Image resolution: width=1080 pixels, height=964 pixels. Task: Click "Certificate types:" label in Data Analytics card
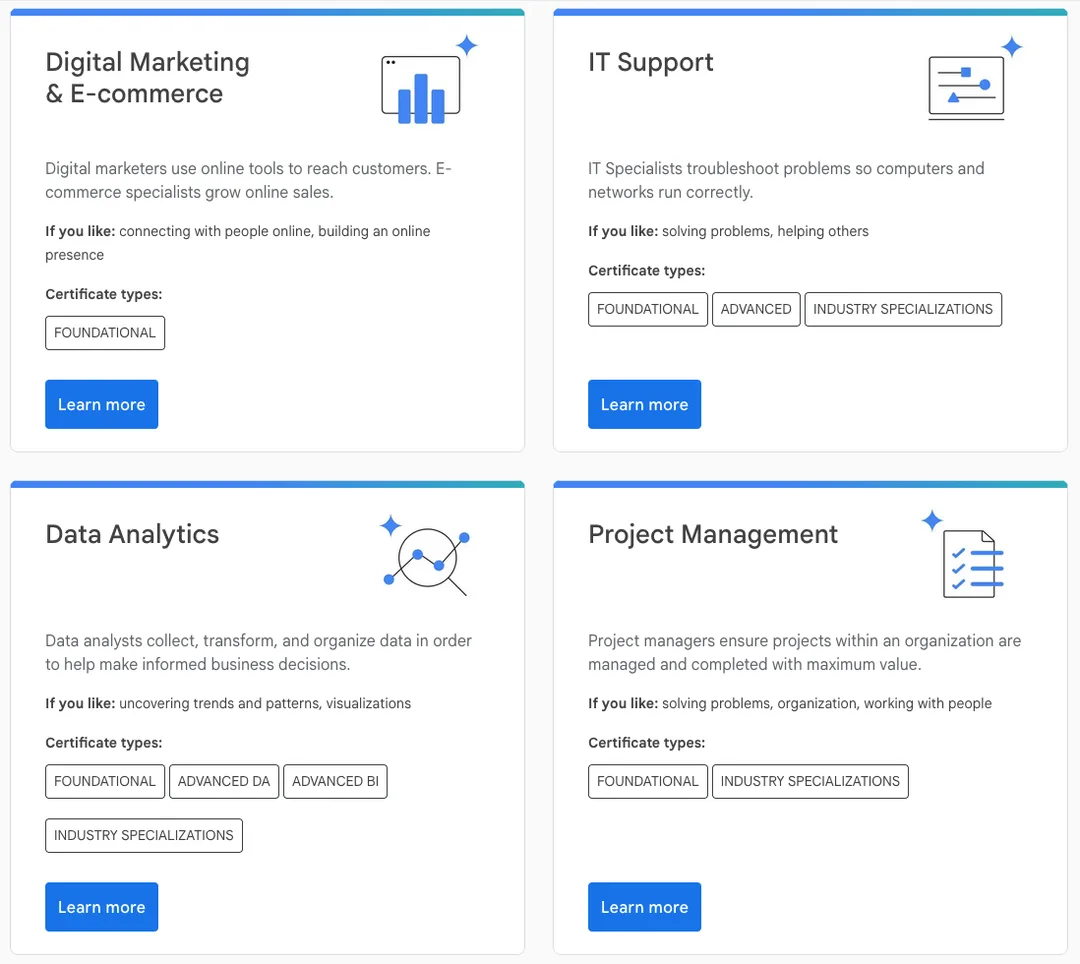point(104,743)
